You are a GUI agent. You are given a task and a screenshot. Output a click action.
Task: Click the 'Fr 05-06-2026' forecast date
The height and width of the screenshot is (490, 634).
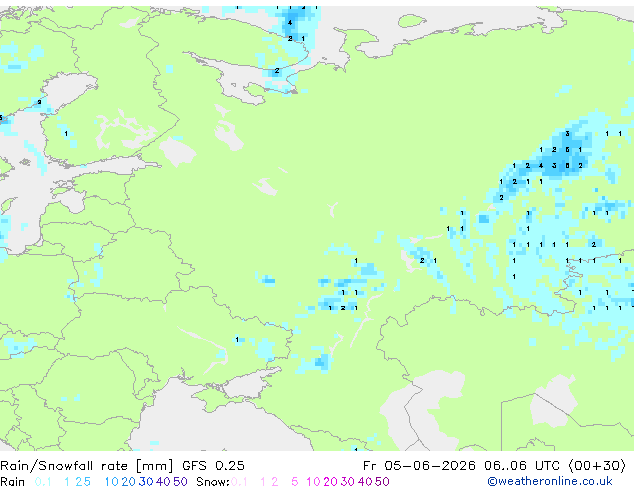click(x=419, y=466)
